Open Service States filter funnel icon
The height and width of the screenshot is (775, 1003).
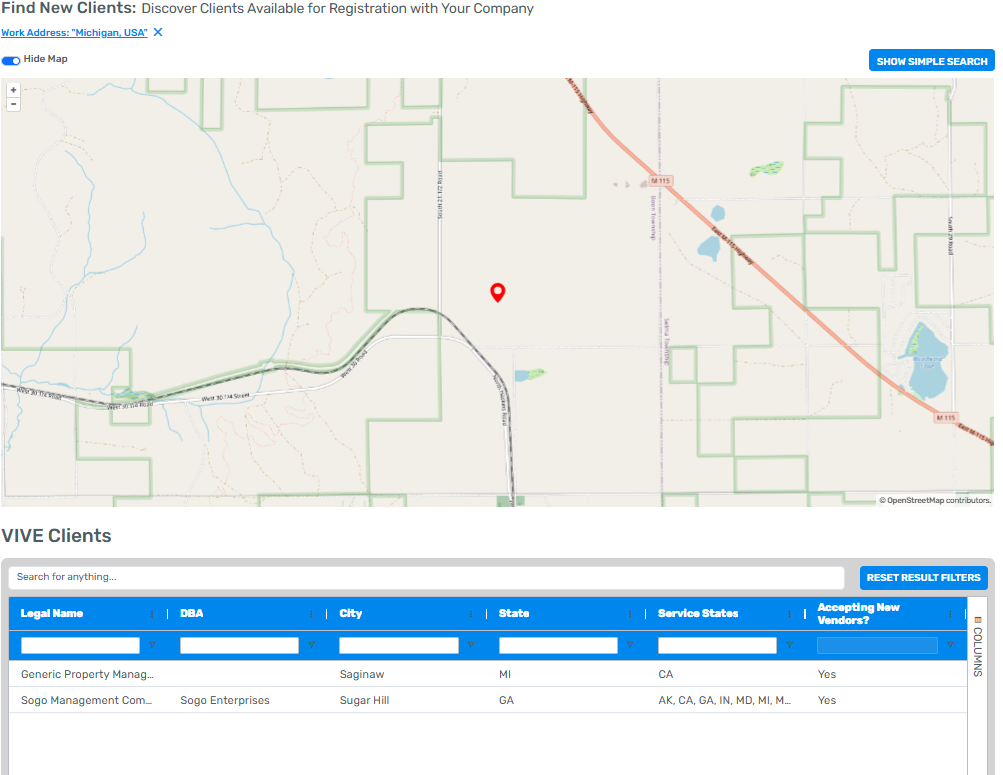790,645
